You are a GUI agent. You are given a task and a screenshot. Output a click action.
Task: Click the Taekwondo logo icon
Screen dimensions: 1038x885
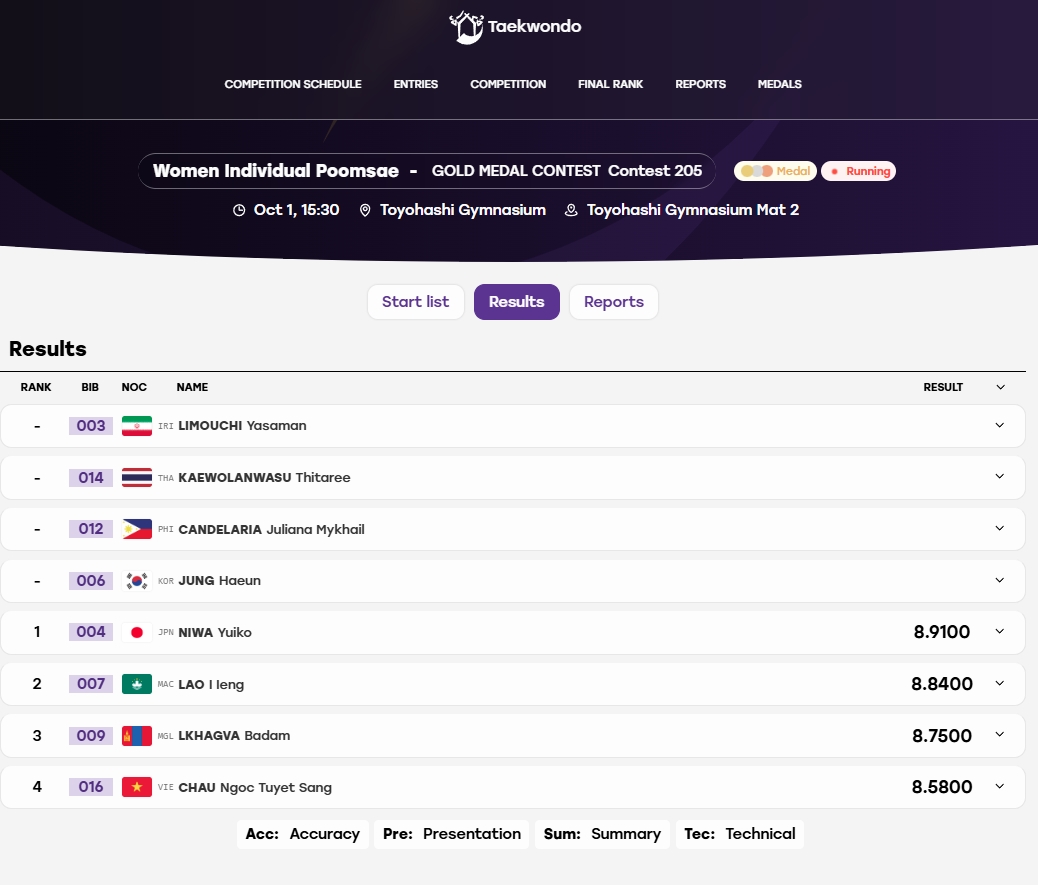coord(467,27)
